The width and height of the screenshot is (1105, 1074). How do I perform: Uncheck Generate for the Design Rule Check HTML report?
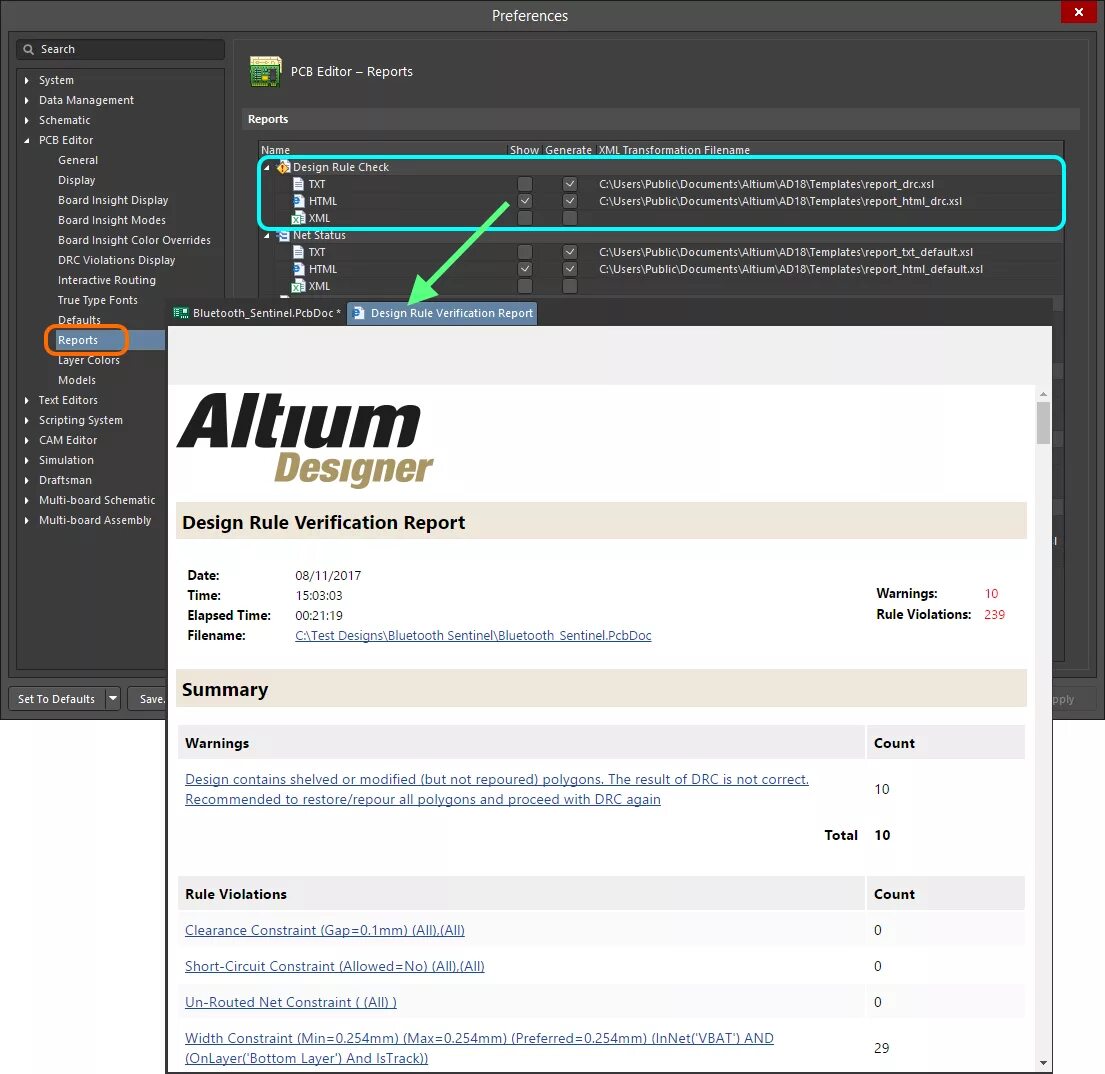[569, 201]
